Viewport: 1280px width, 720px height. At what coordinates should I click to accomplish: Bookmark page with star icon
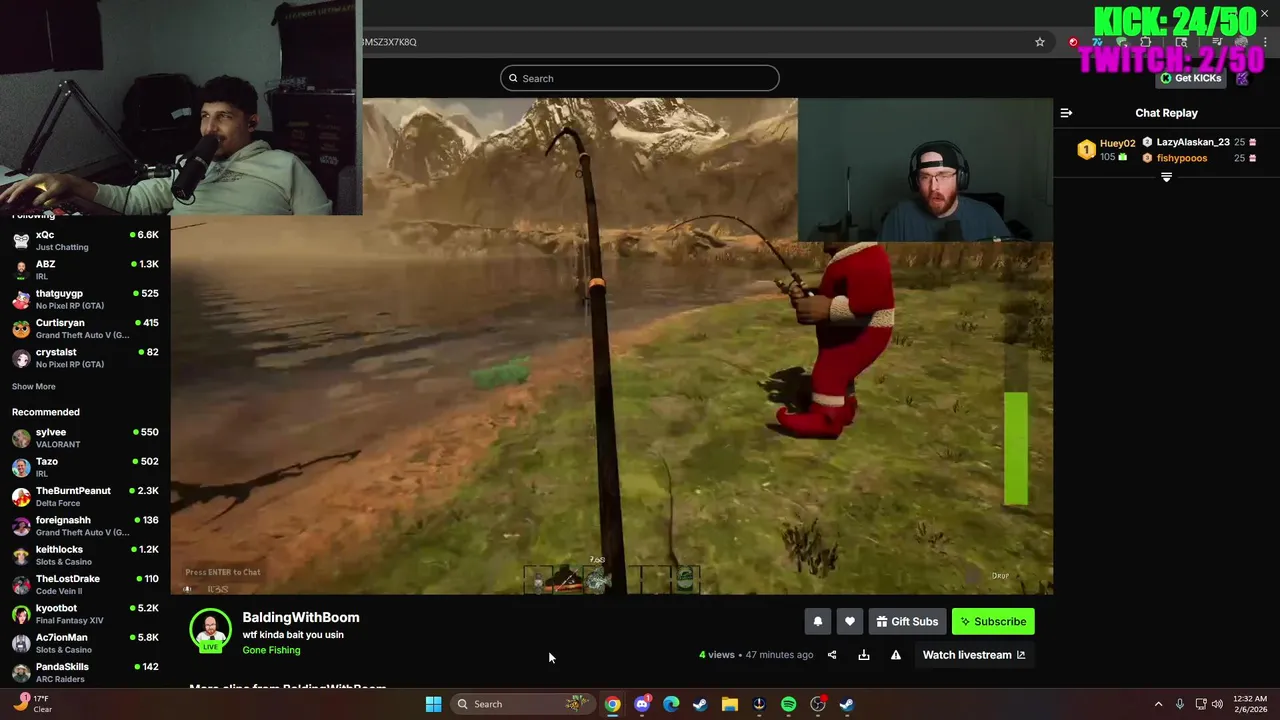(x=1040, y=42)
